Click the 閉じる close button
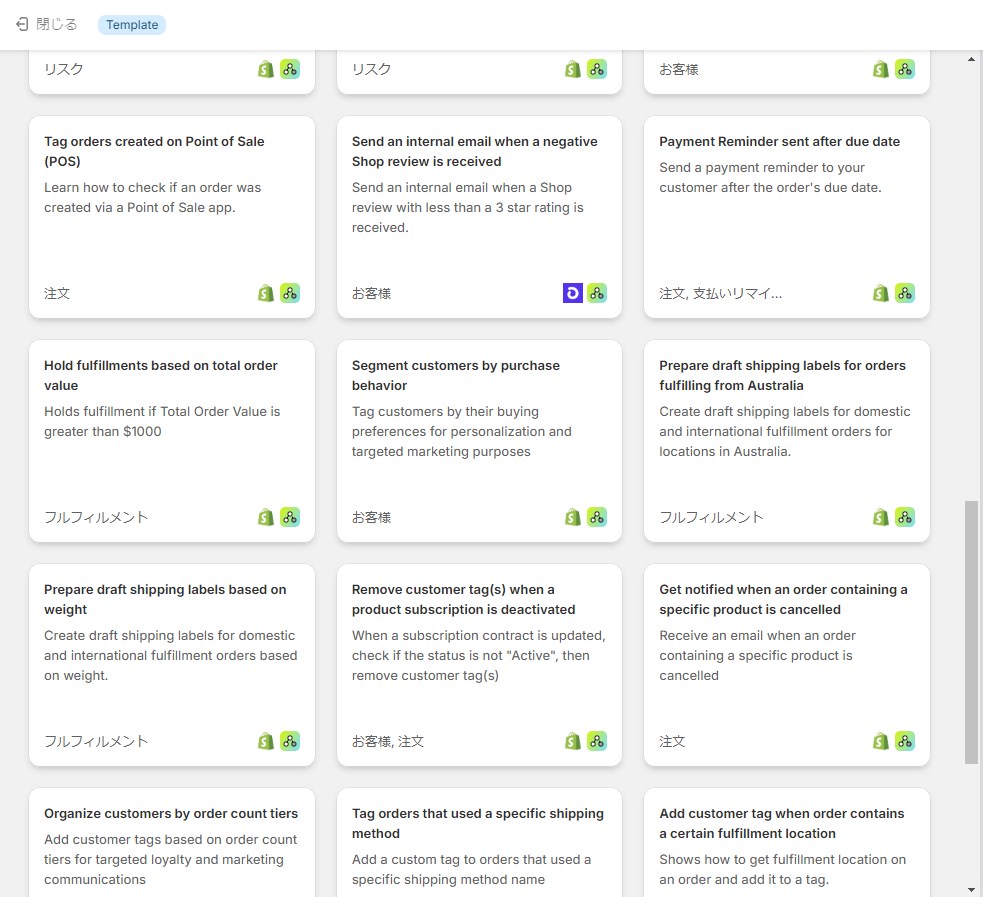The height and width of the screenshot is (897, 983). (x=46, y=24)
